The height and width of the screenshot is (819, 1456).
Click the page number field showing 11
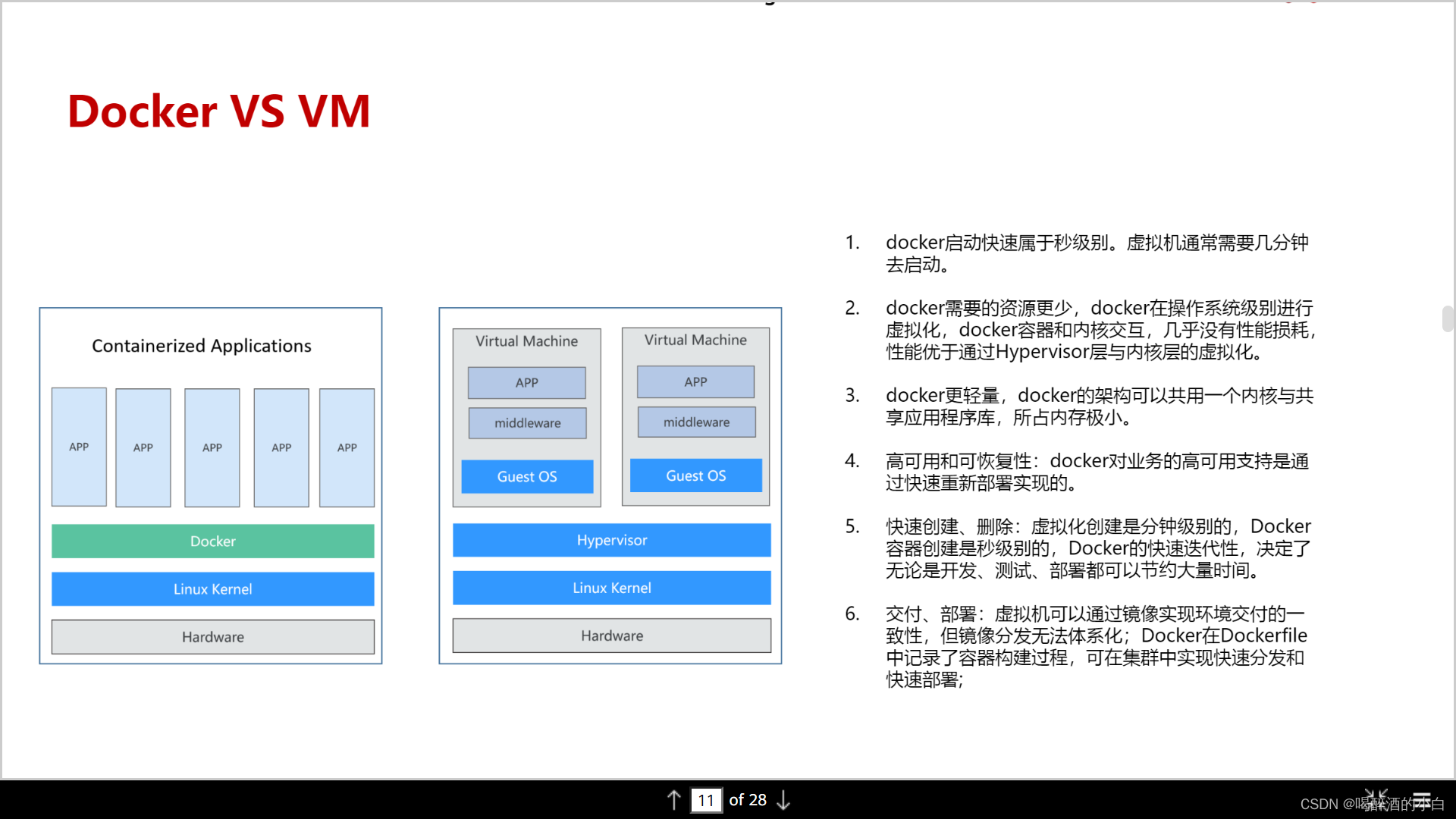(x=706, y=800)
